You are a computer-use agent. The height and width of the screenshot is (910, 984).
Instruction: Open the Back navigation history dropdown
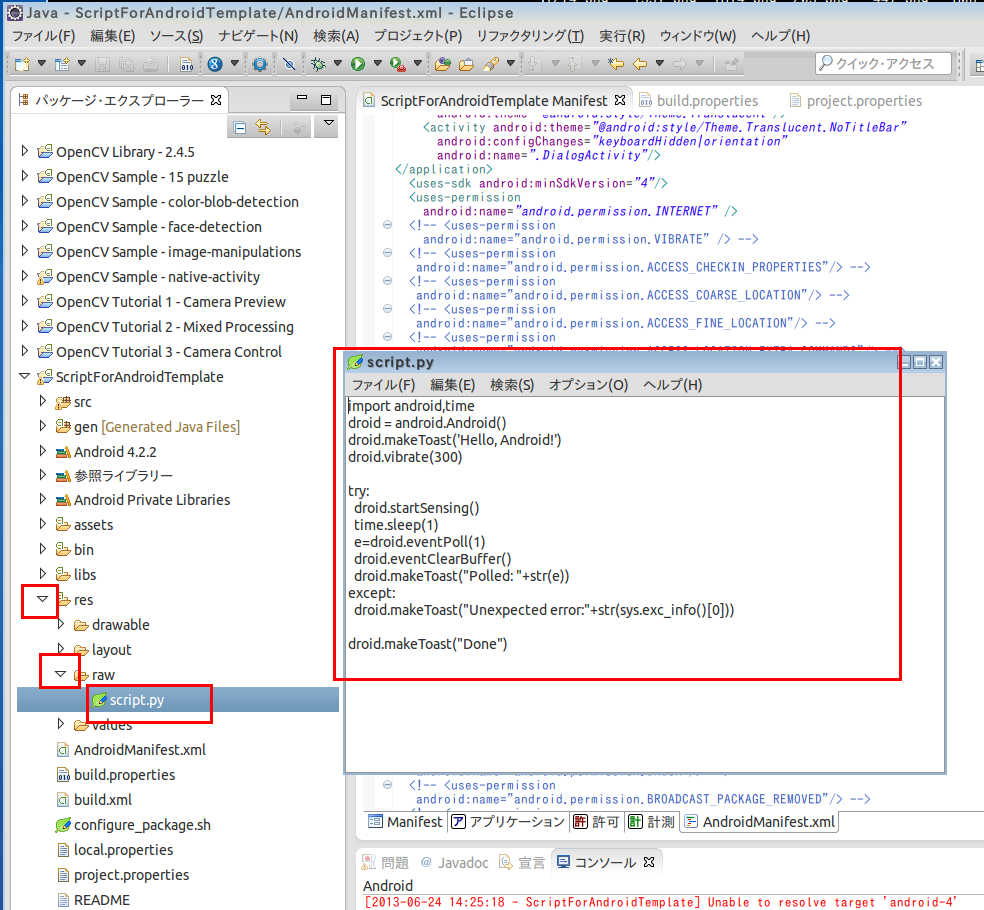point(660,63)
